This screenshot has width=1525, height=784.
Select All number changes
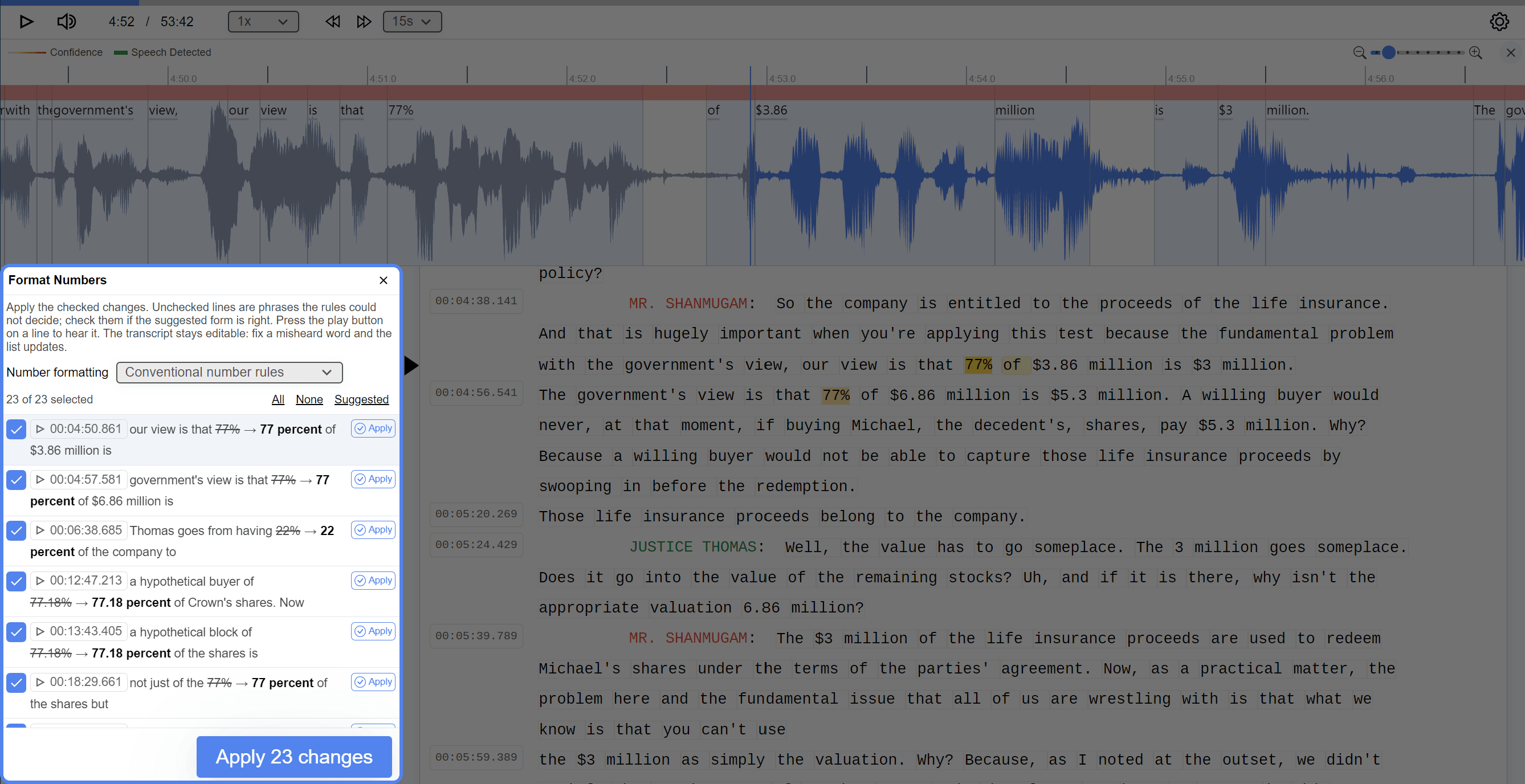tap(278, 399)
